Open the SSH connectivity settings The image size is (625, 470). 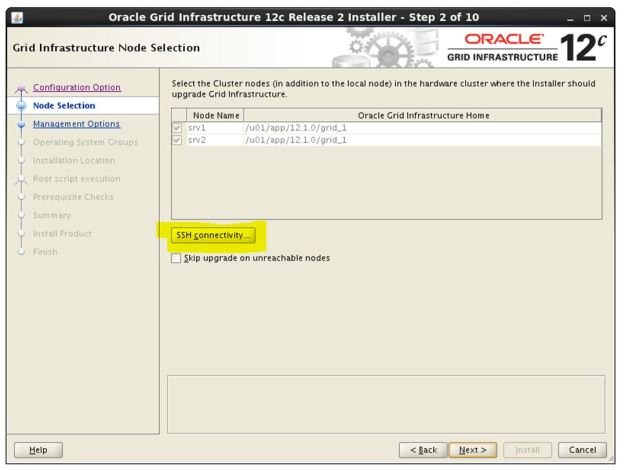coord(213,234)
